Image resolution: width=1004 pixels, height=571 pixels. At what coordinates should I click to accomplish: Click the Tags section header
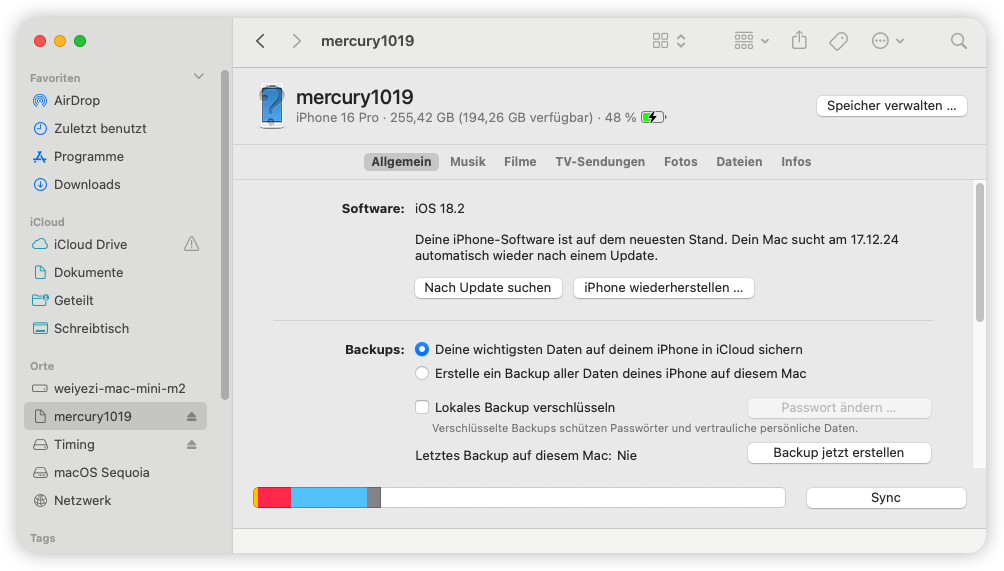point(43,538)
